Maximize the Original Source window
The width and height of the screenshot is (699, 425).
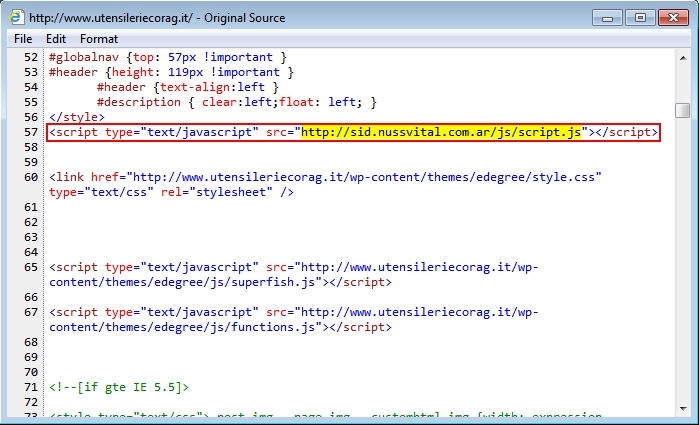pyautogui.click(x=638, y=17)
